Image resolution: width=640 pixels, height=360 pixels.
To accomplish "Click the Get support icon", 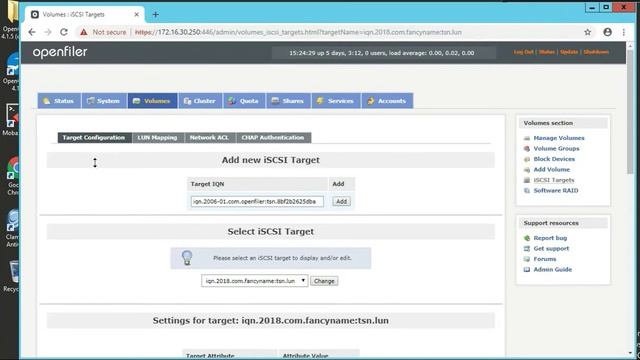I will click(527, 249).
